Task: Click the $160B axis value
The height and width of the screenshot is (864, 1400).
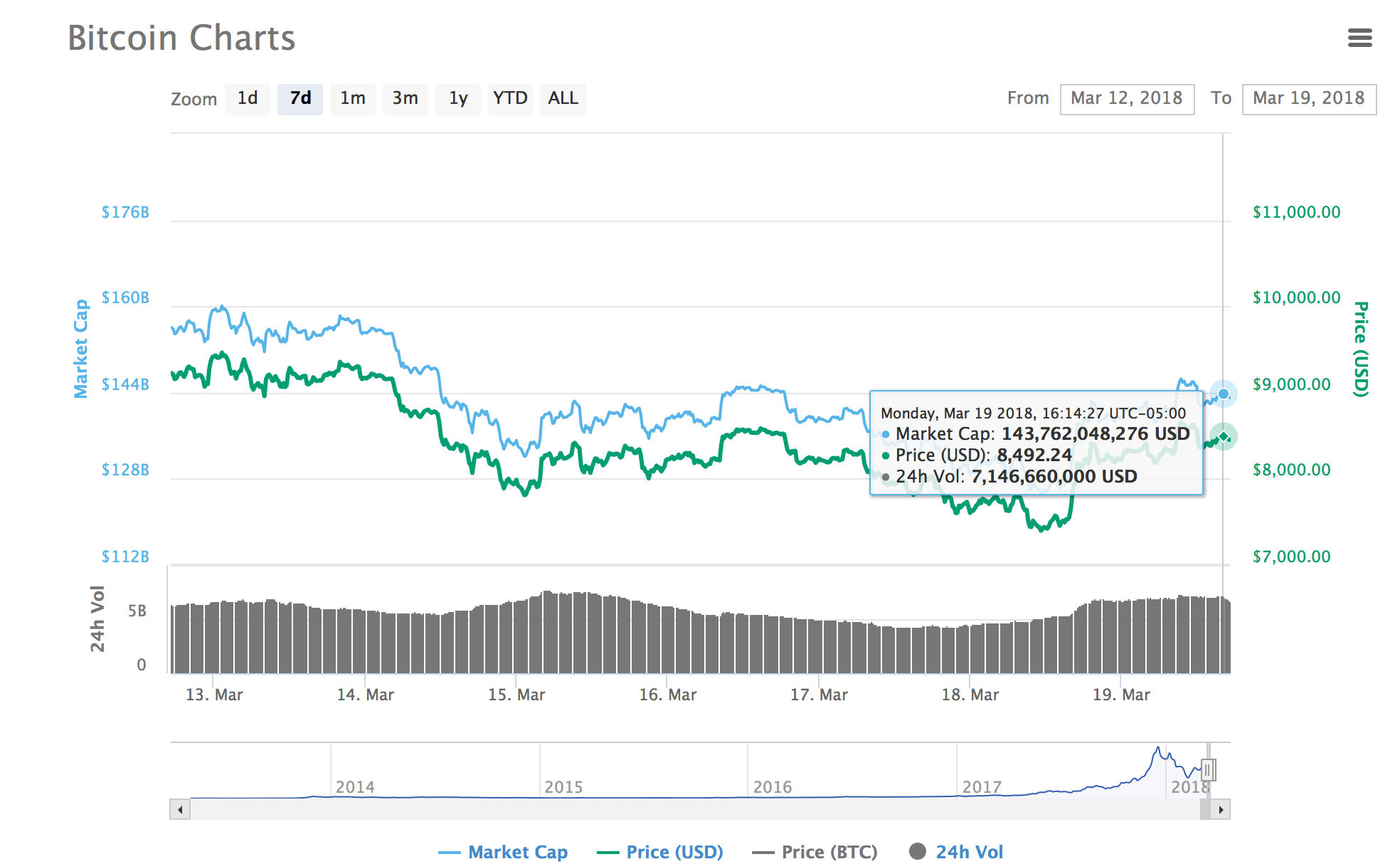Action: click(125, 297)
